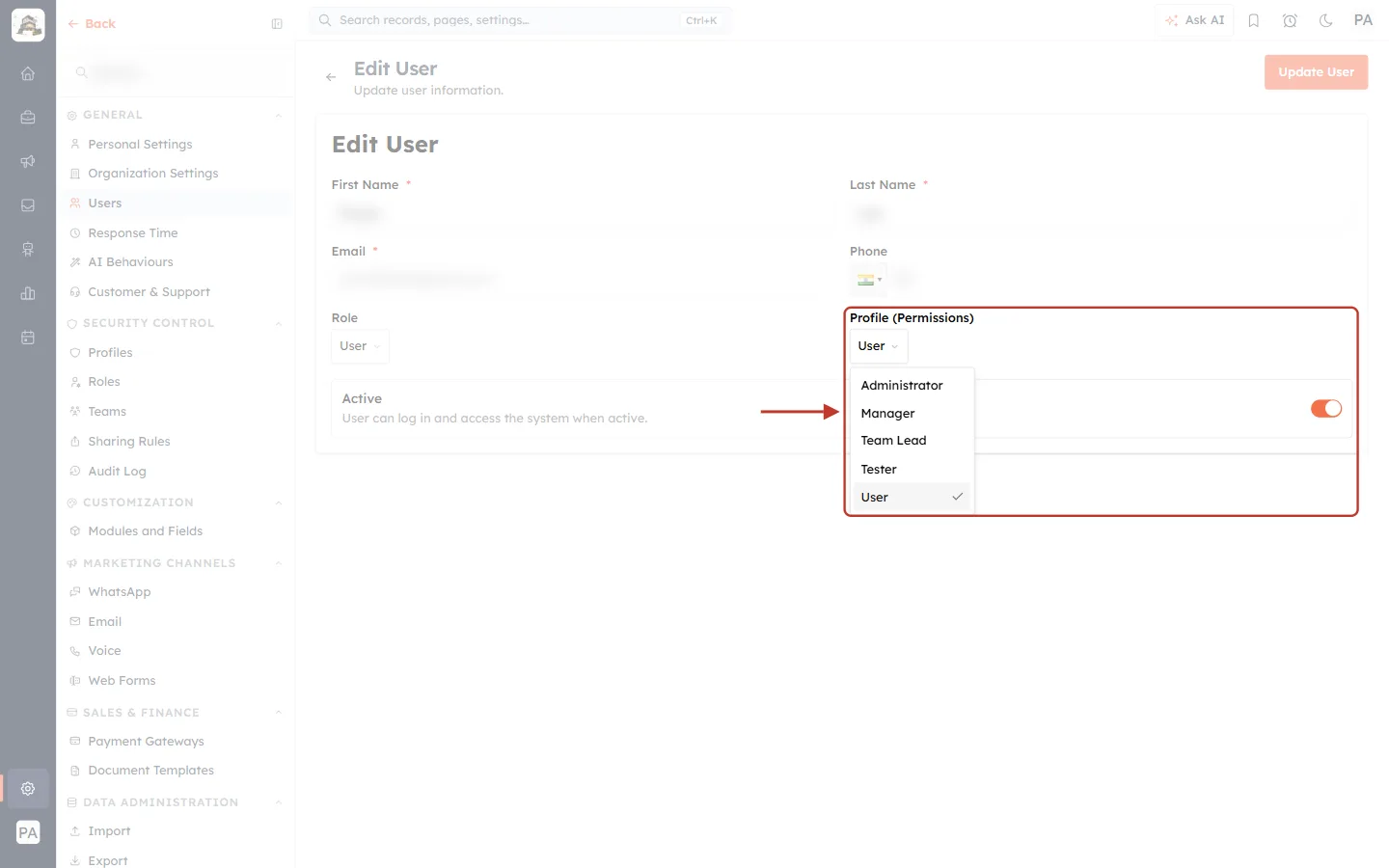The width and height of the screenshot is (1389, 868).
Task: Open the Role dropdown
Action: pos(360,346)
